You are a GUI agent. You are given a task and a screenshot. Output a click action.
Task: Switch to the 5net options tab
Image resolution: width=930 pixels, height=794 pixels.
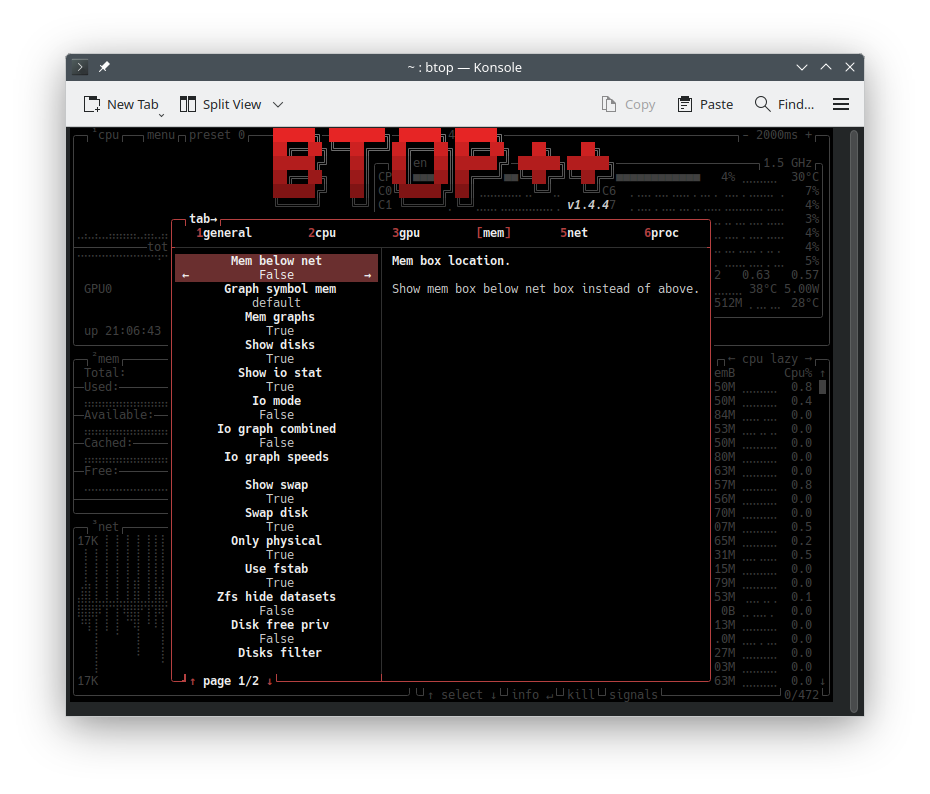tap(574, 233)
